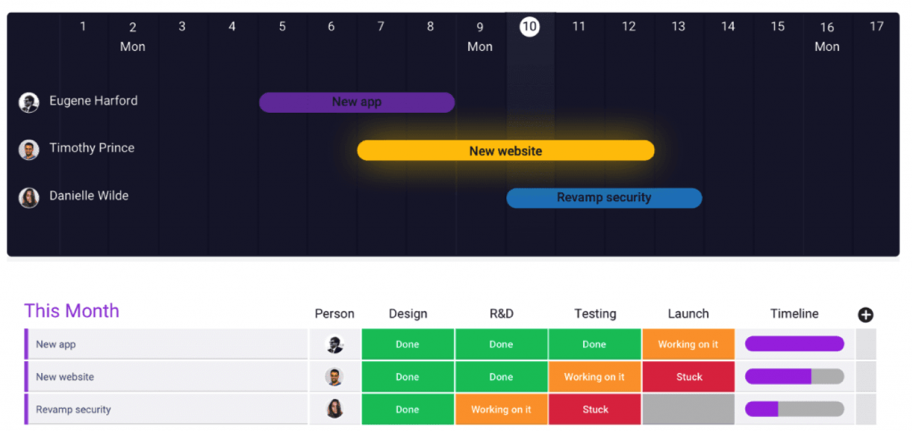Click Timothy Prince's avatar in timeline

(28, 149)
